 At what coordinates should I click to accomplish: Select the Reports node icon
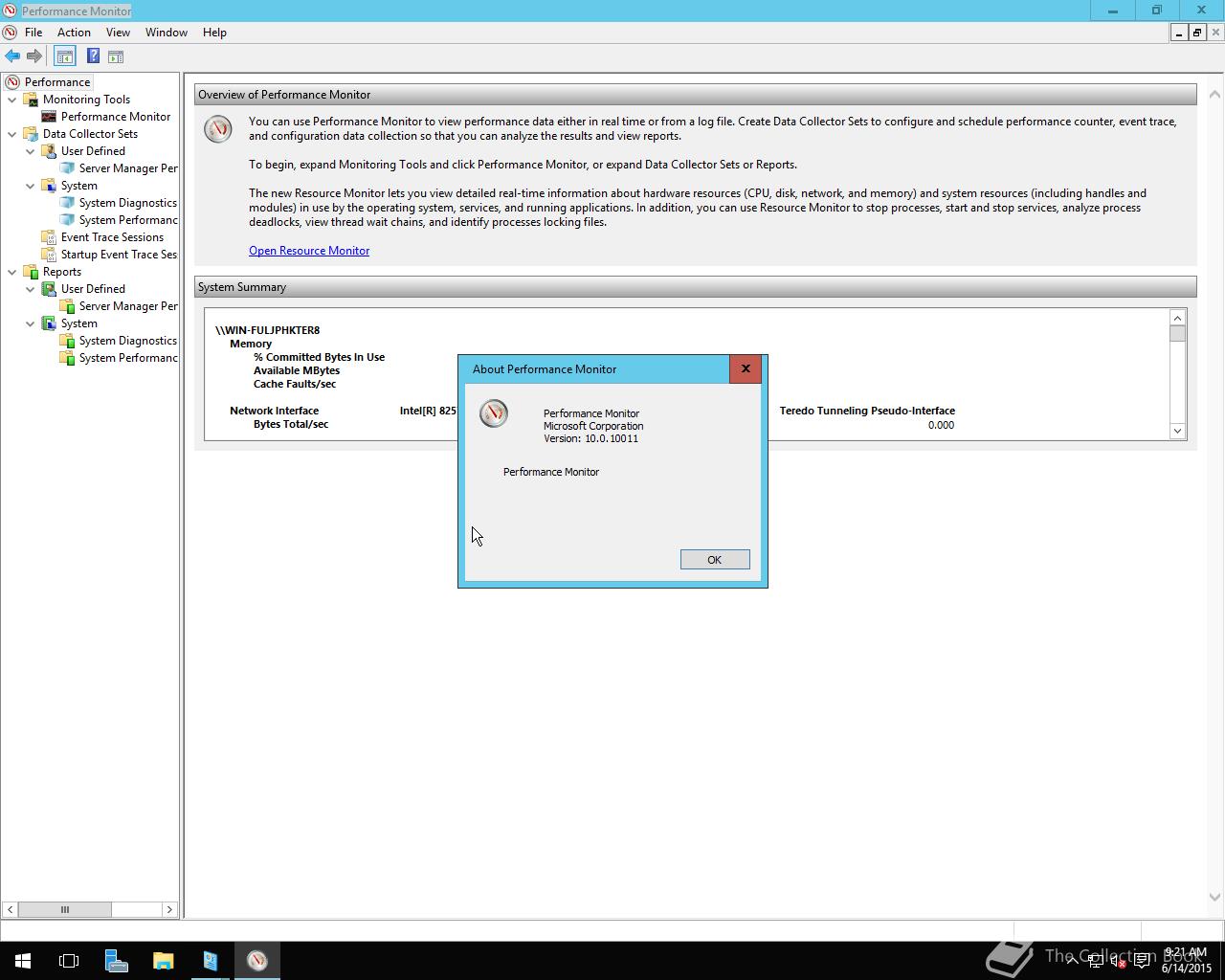pyautogui.click(x=31, y=272)
